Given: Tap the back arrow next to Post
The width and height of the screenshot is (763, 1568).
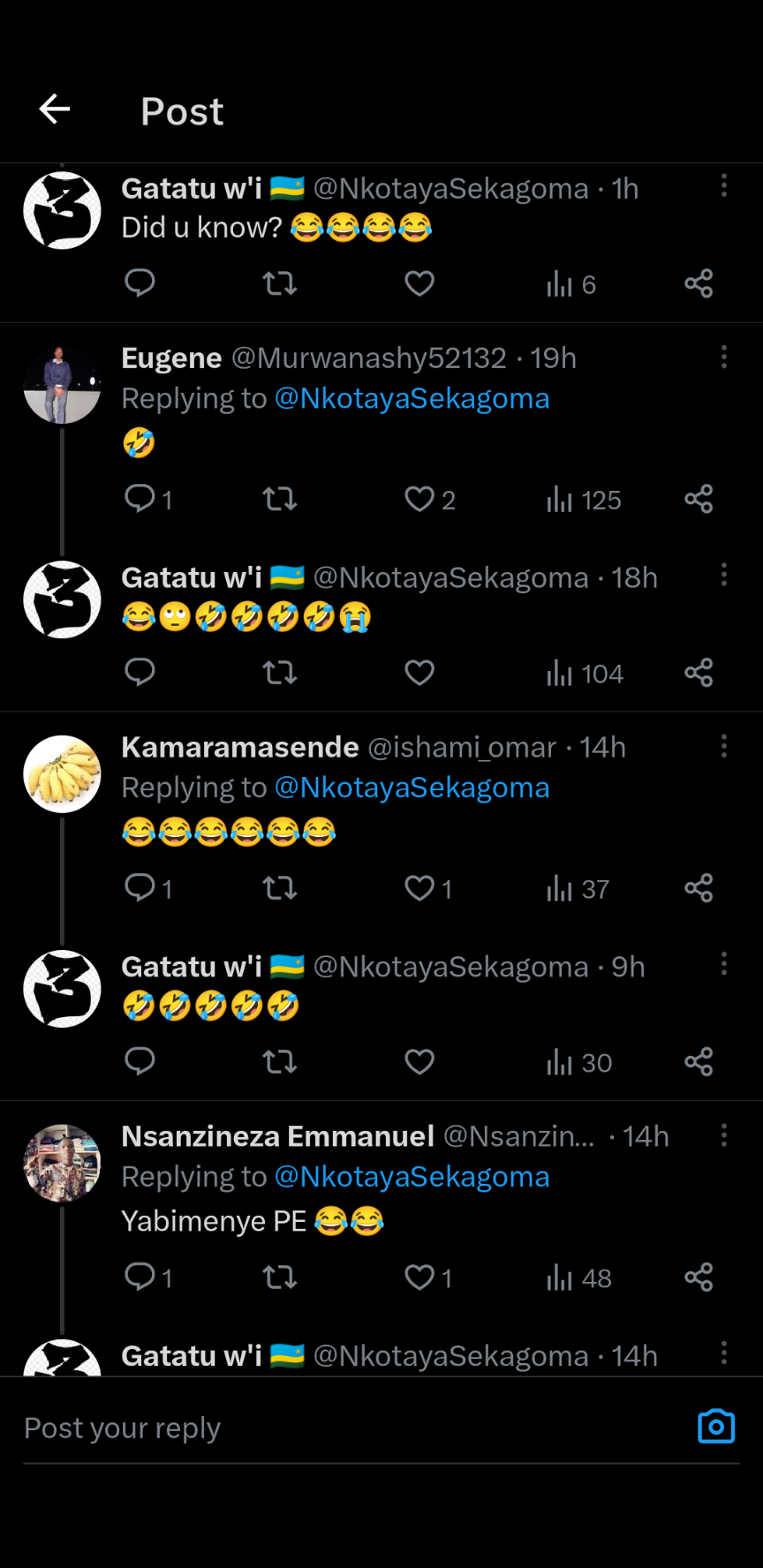Looking at the screenshot, I should (55, 109).
